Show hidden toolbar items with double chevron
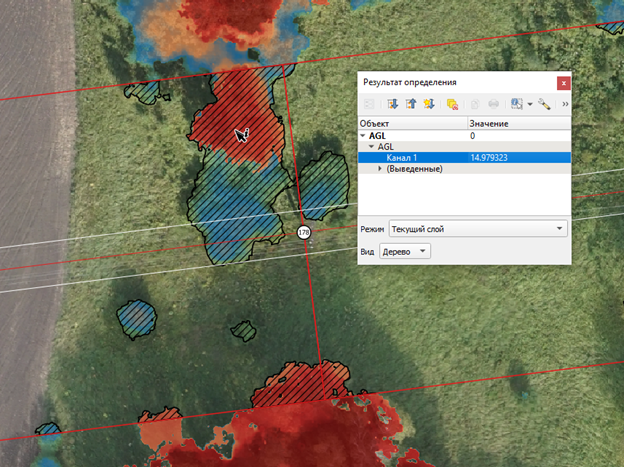The image size is (624, 467). [x=565, y=103]
